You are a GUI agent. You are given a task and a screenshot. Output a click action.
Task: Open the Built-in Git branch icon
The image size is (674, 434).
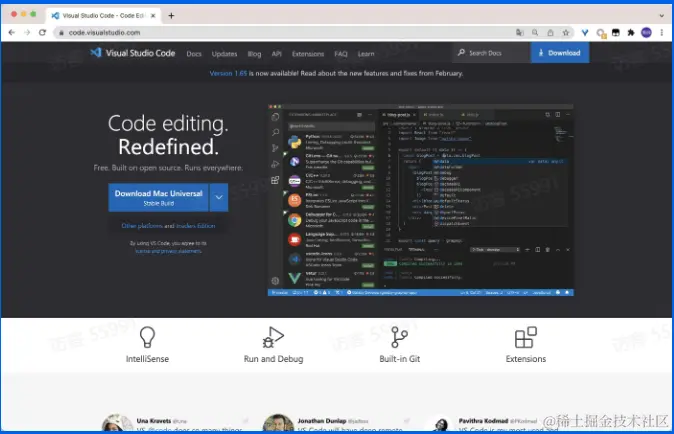[x=399, y=336]
